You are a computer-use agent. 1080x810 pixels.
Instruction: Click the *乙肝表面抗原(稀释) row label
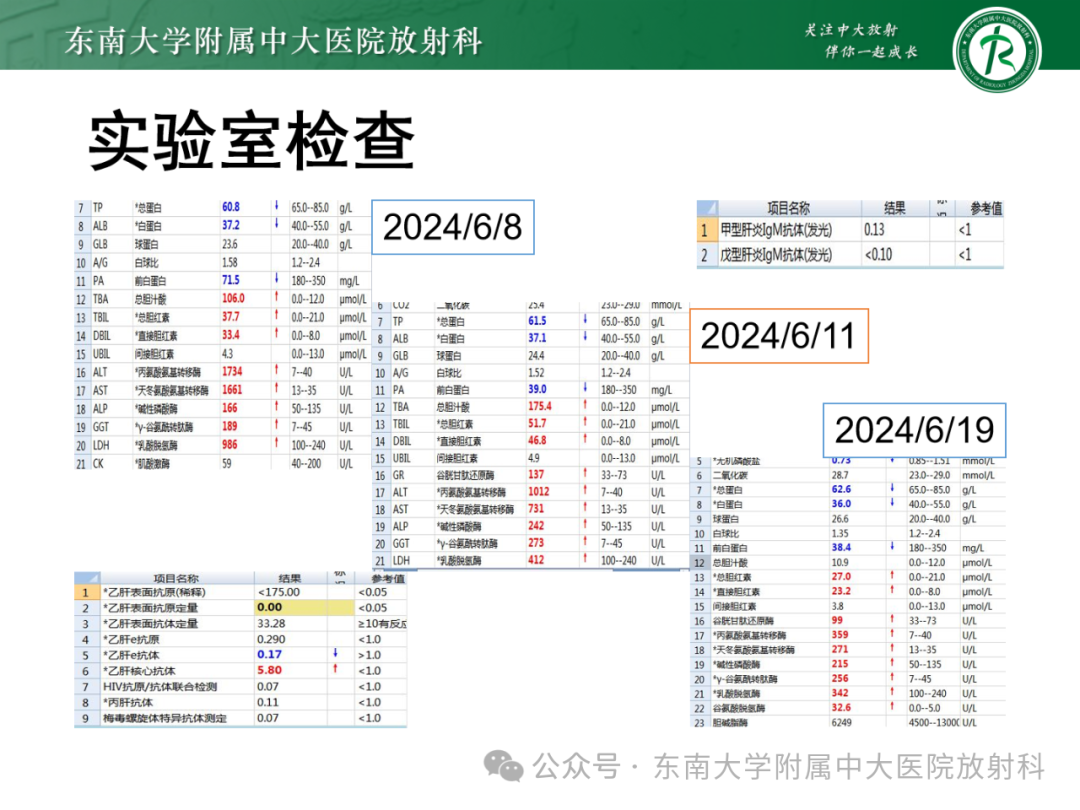pos(154,592)
